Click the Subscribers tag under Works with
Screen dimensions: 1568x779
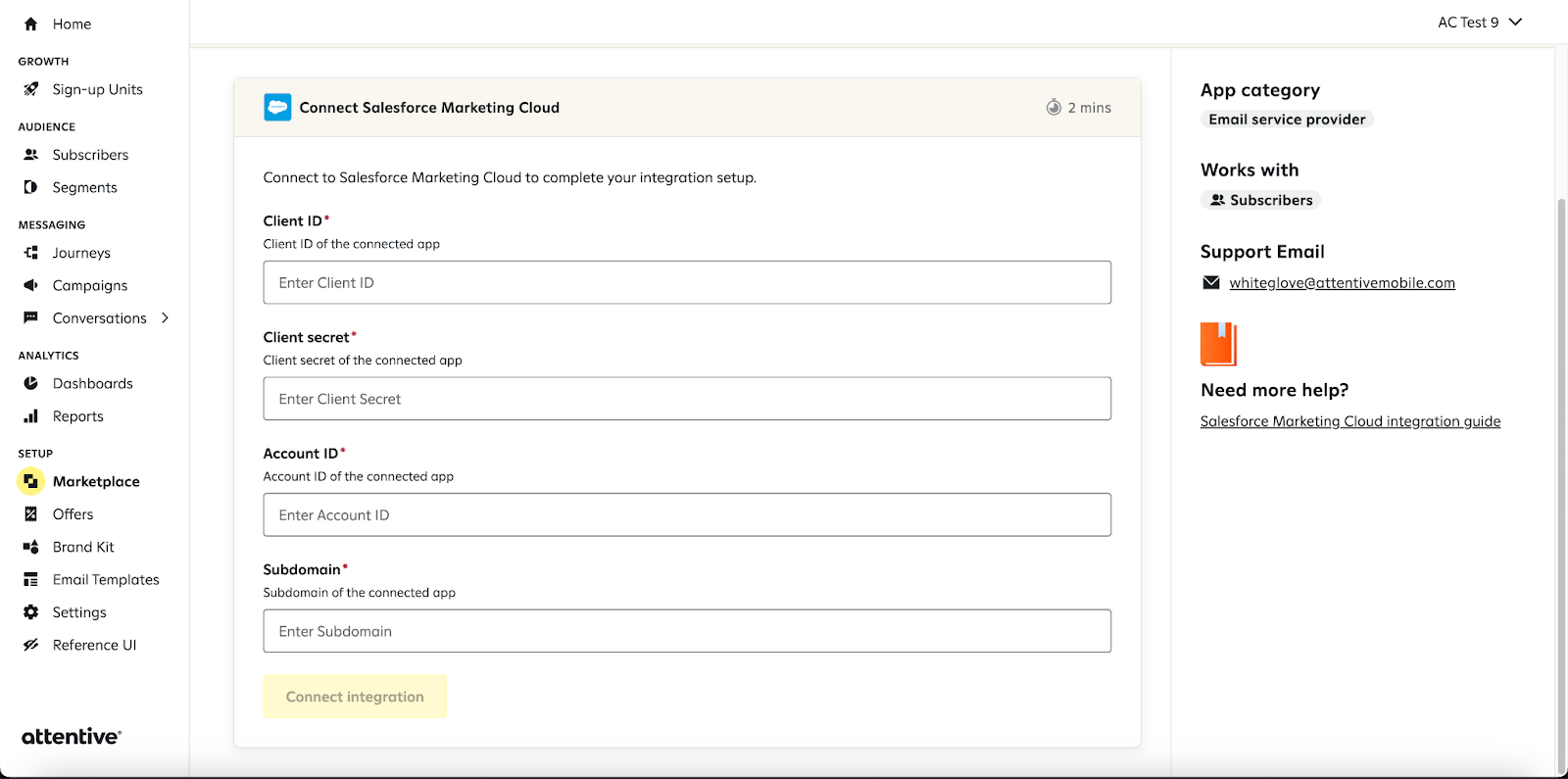coord(1261,200)
